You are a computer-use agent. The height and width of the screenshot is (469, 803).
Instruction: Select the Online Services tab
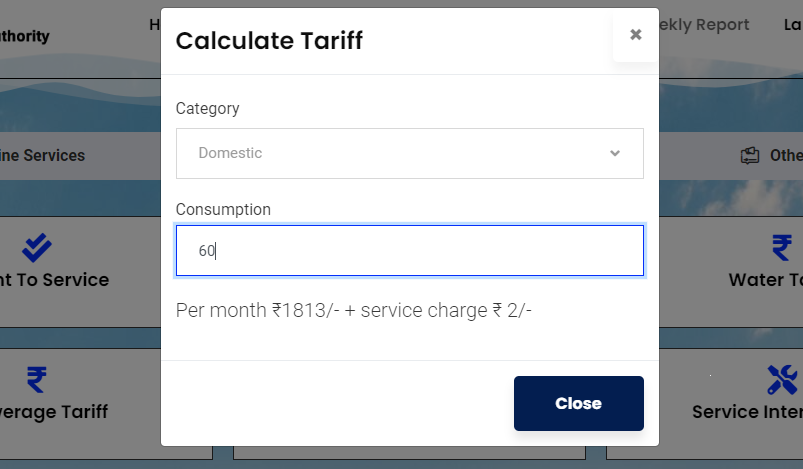pyautogui.click(x=43, y=155)
